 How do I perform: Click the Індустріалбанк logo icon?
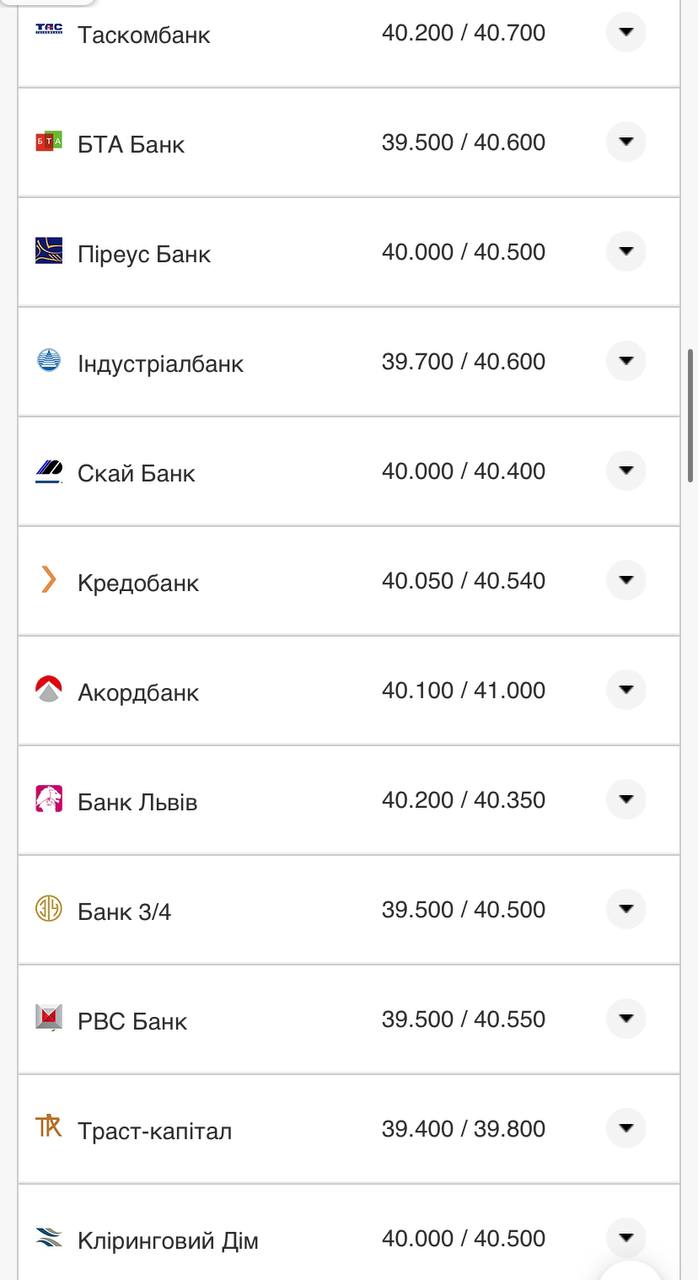point(49,360)
